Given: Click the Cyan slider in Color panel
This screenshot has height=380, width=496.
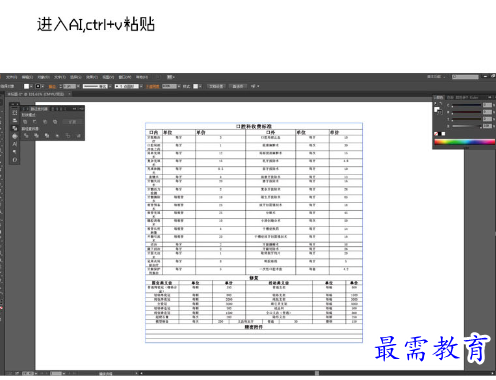Looking at the screenshot, I should click(x=467, y=106).
